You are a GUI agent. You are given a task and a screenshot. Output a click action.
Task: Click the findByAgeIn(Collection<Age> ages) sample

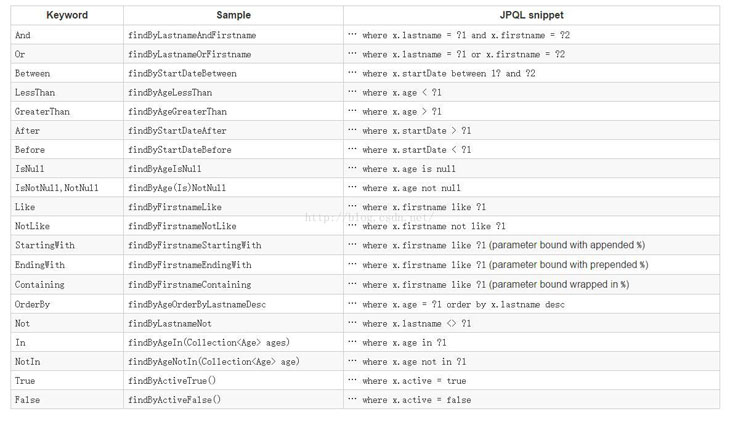pos(209,342)
